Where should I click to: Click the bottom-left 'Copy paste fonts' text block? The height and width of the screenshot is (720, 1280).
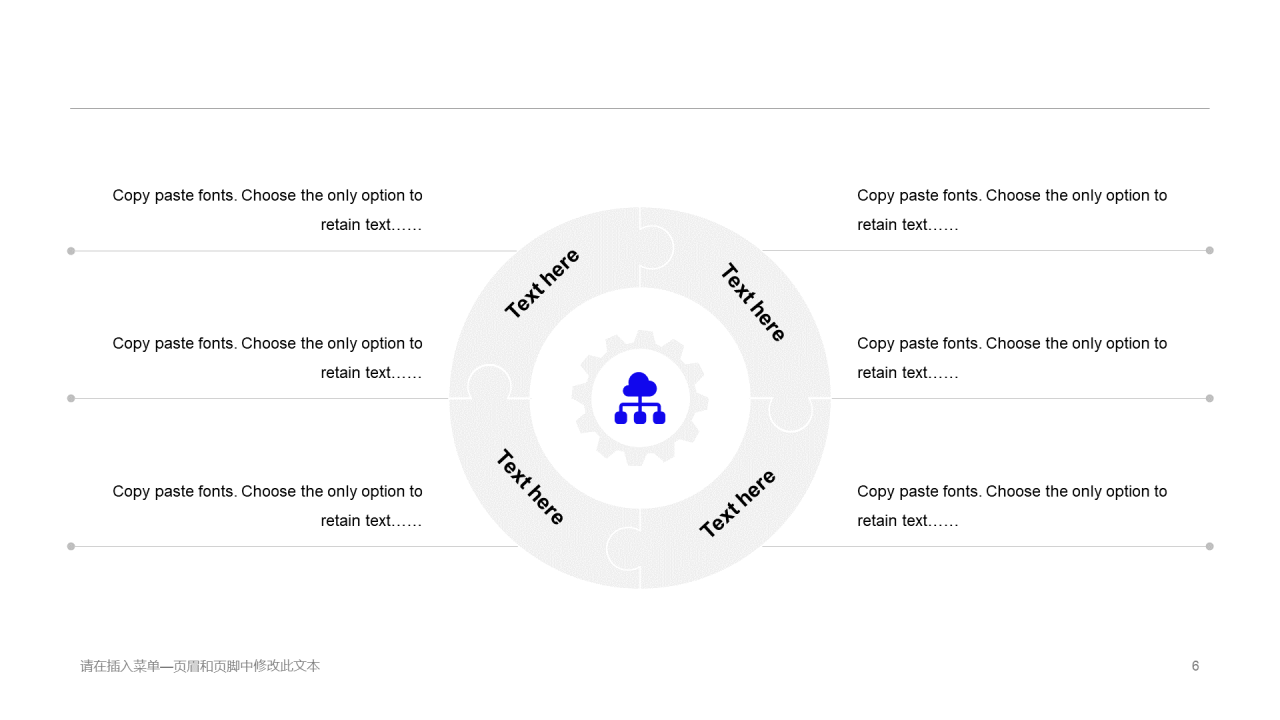coord(267,506)
